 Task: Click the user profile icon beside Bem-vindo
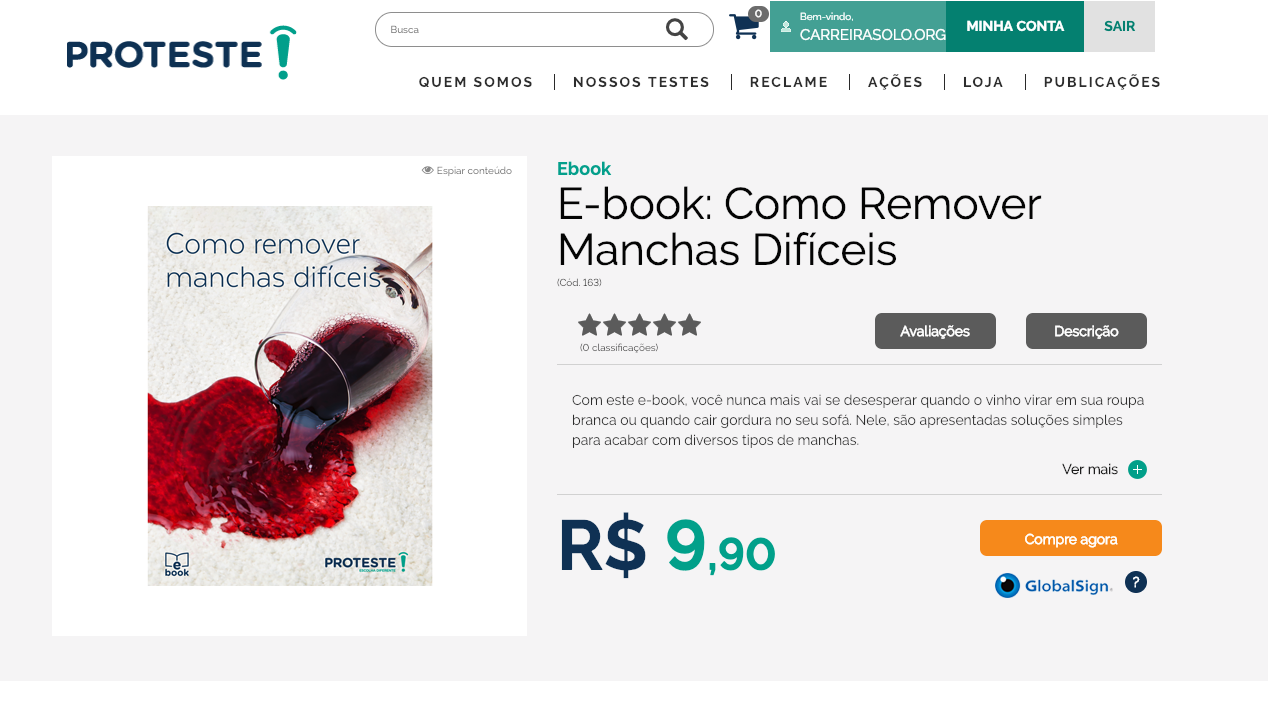[x=786, y=27]
